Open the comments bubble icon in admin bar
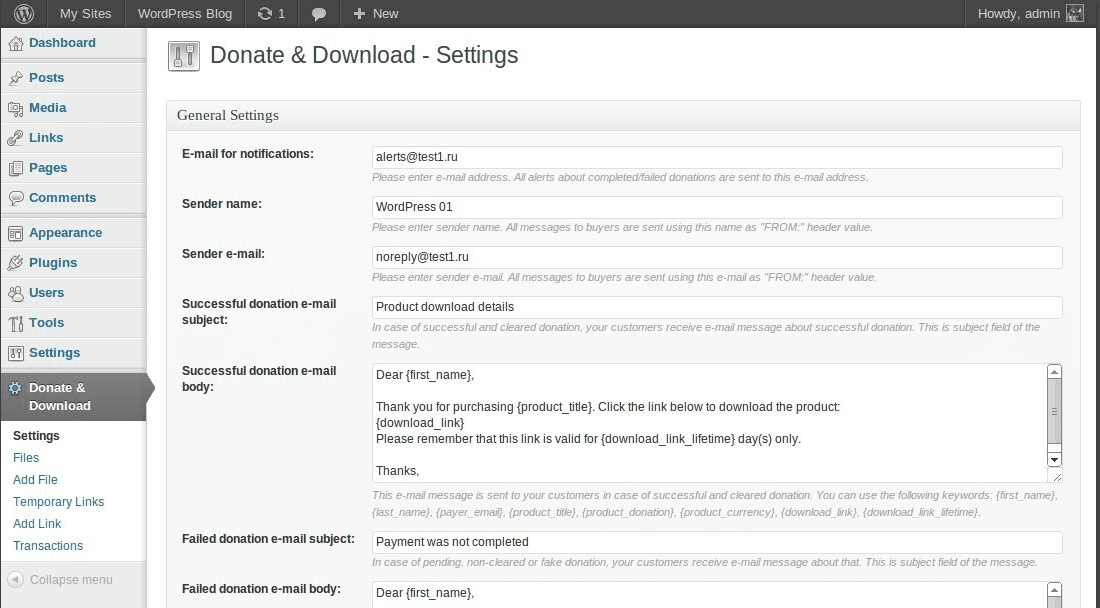This screenshot has height=608, width=1100. pyautogui.click(x=318, y=14)
